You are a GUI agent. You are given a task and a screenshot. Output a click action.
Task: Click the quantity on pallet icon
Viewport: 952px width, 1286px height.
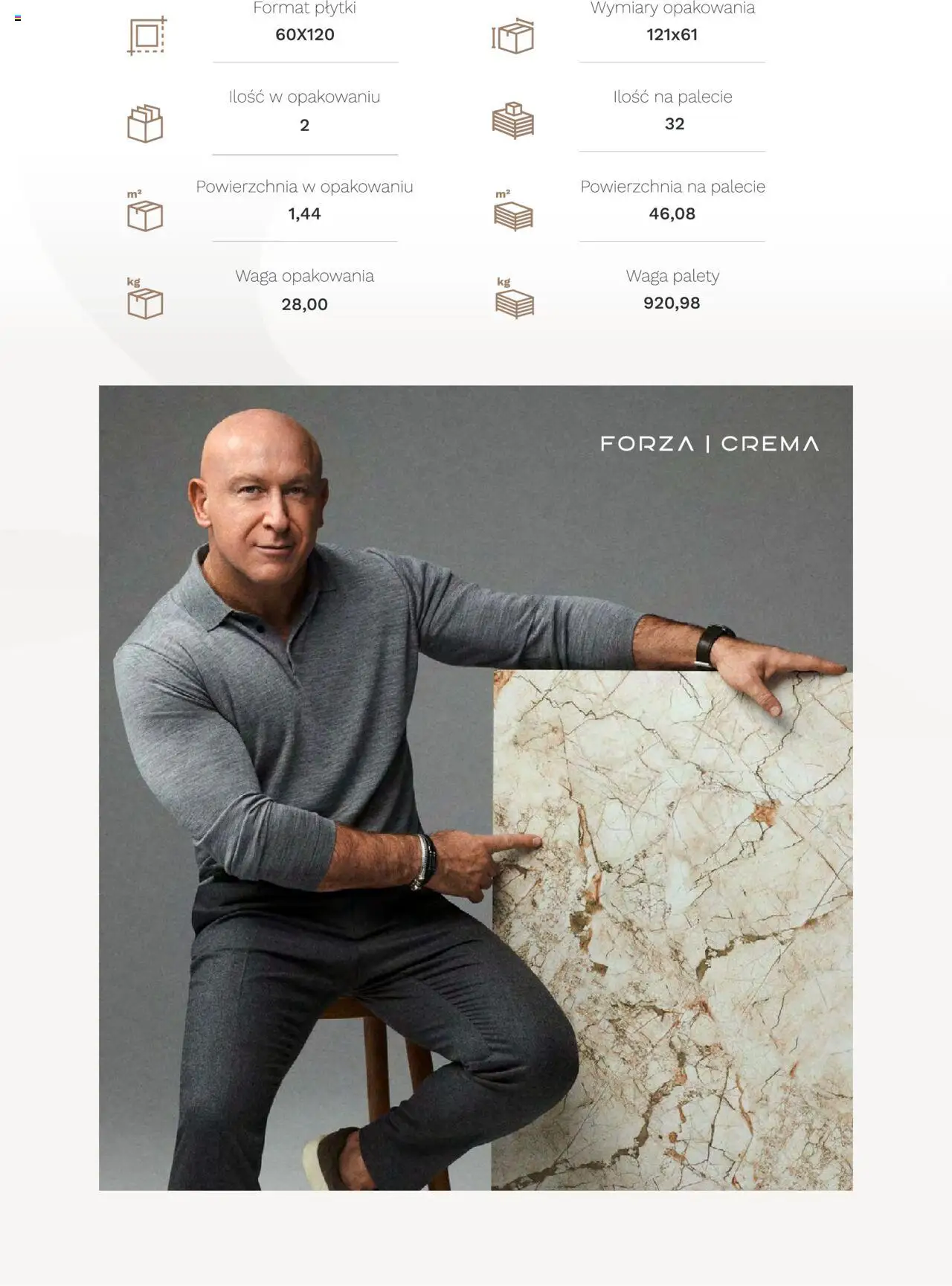pyautogui.click(x=513, y=120)
